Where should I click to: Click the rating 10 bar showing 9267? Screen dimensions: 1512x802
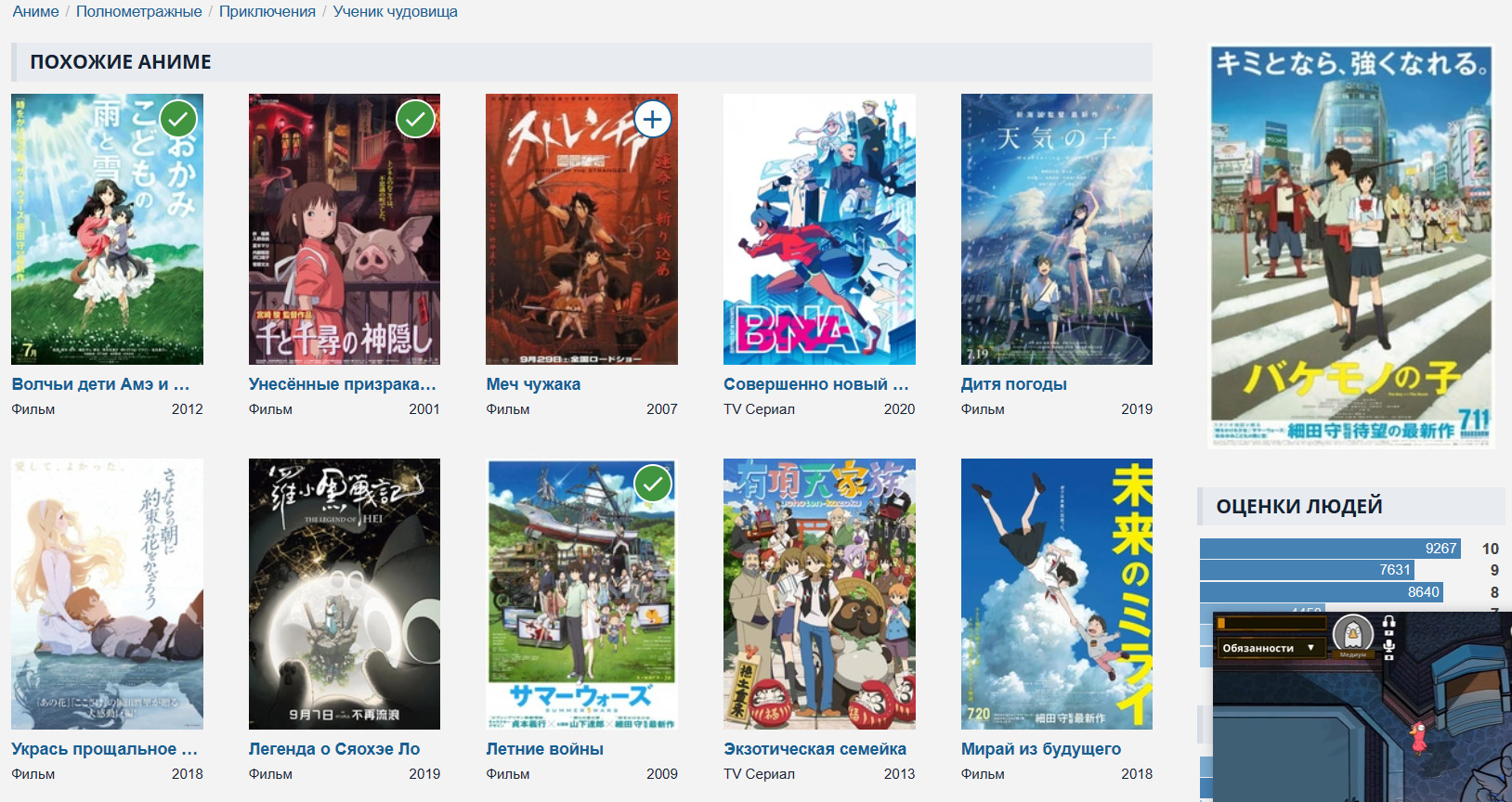[1329, 549]
